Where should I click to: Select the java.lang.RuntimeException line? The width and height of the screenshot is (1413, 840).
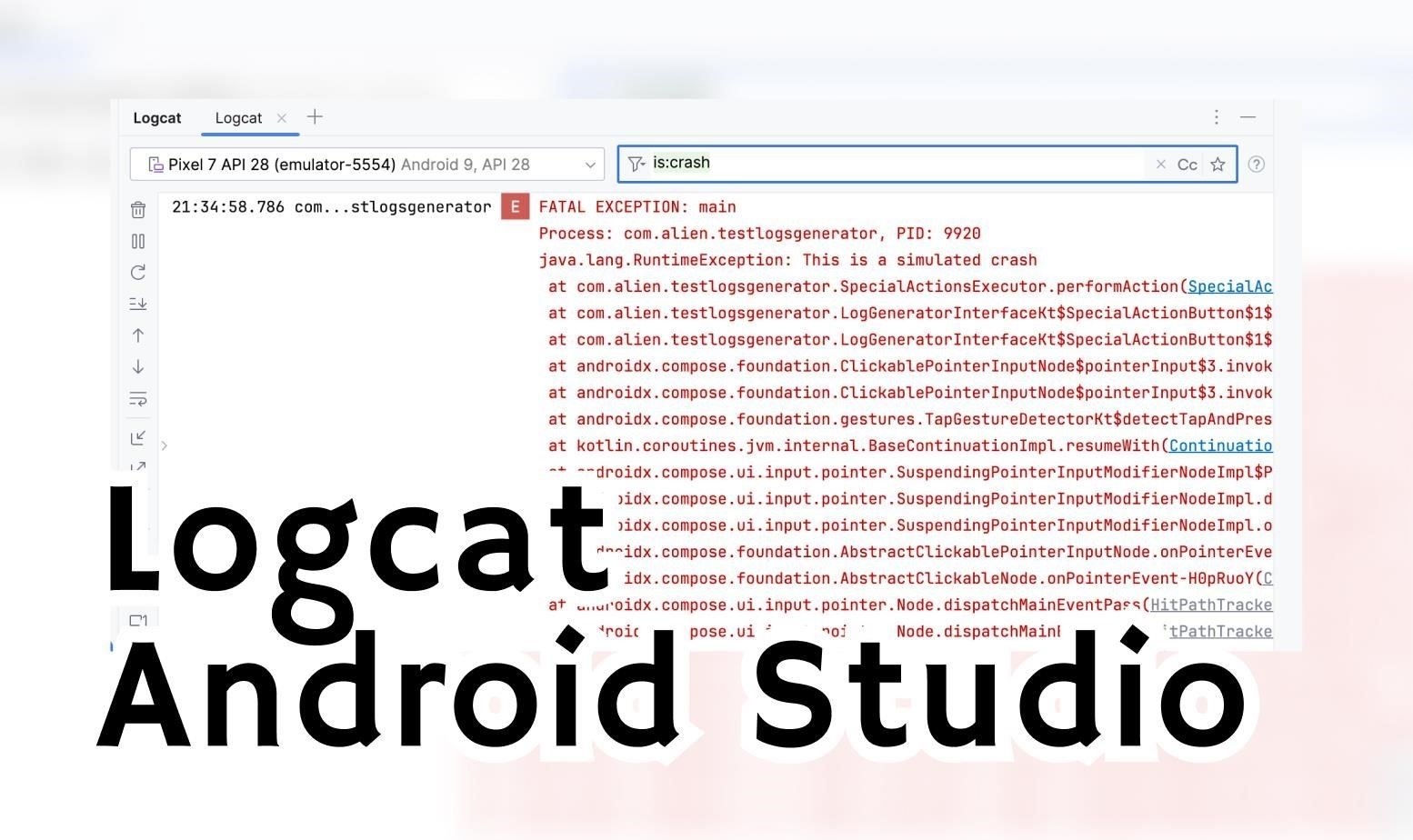[x=787, y=260]
